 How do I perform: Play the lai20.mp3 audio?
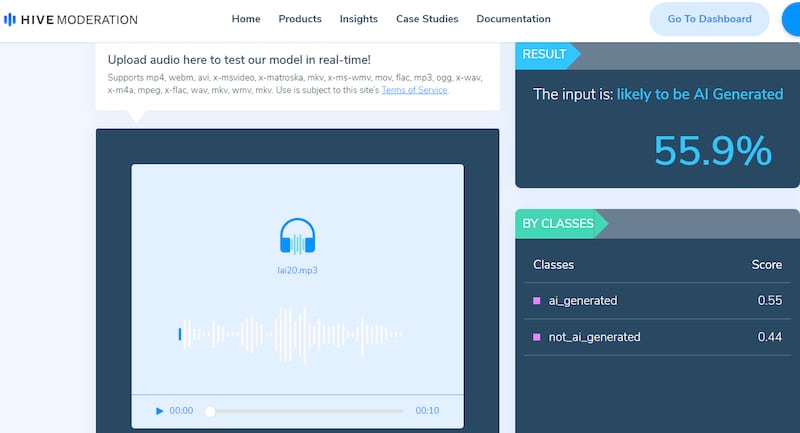click(160, 411)
